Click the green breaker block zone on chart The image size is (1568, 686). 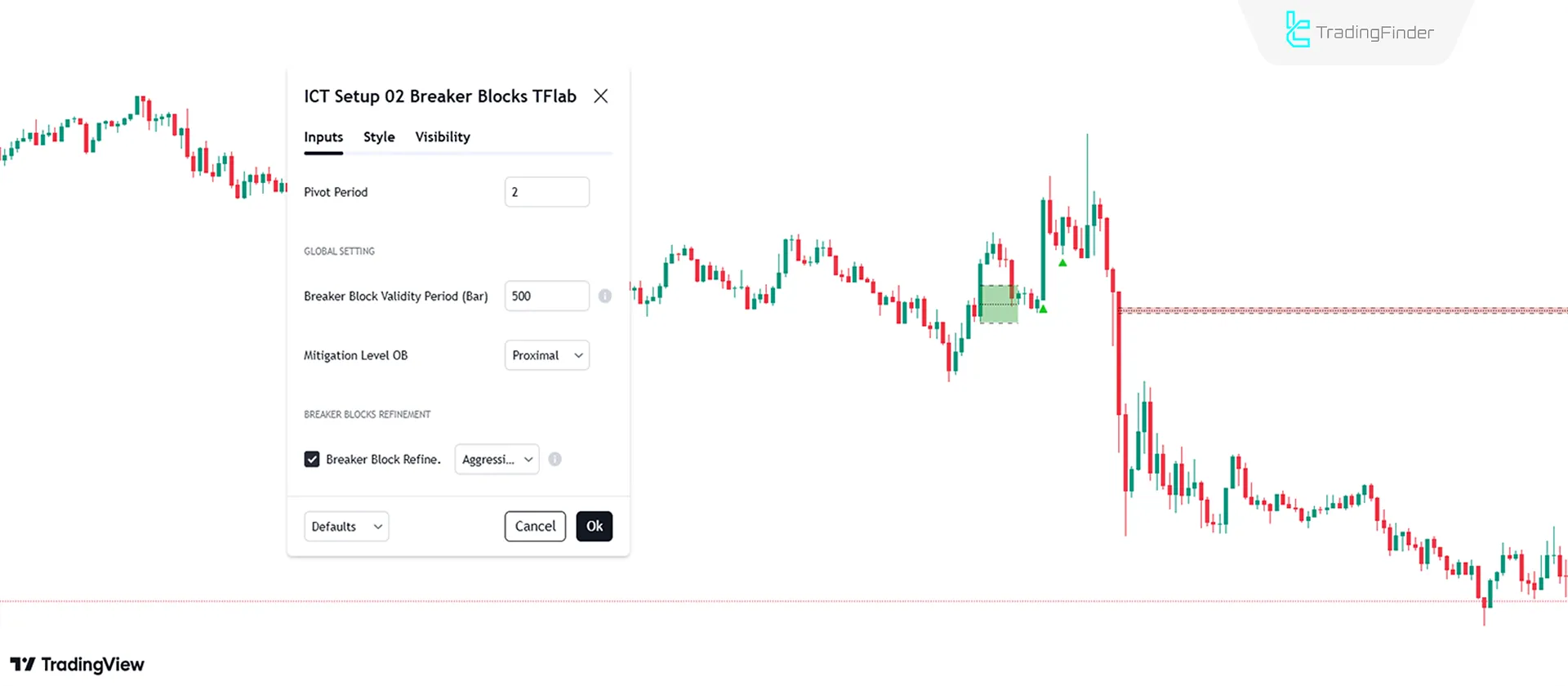click(998, 305)
